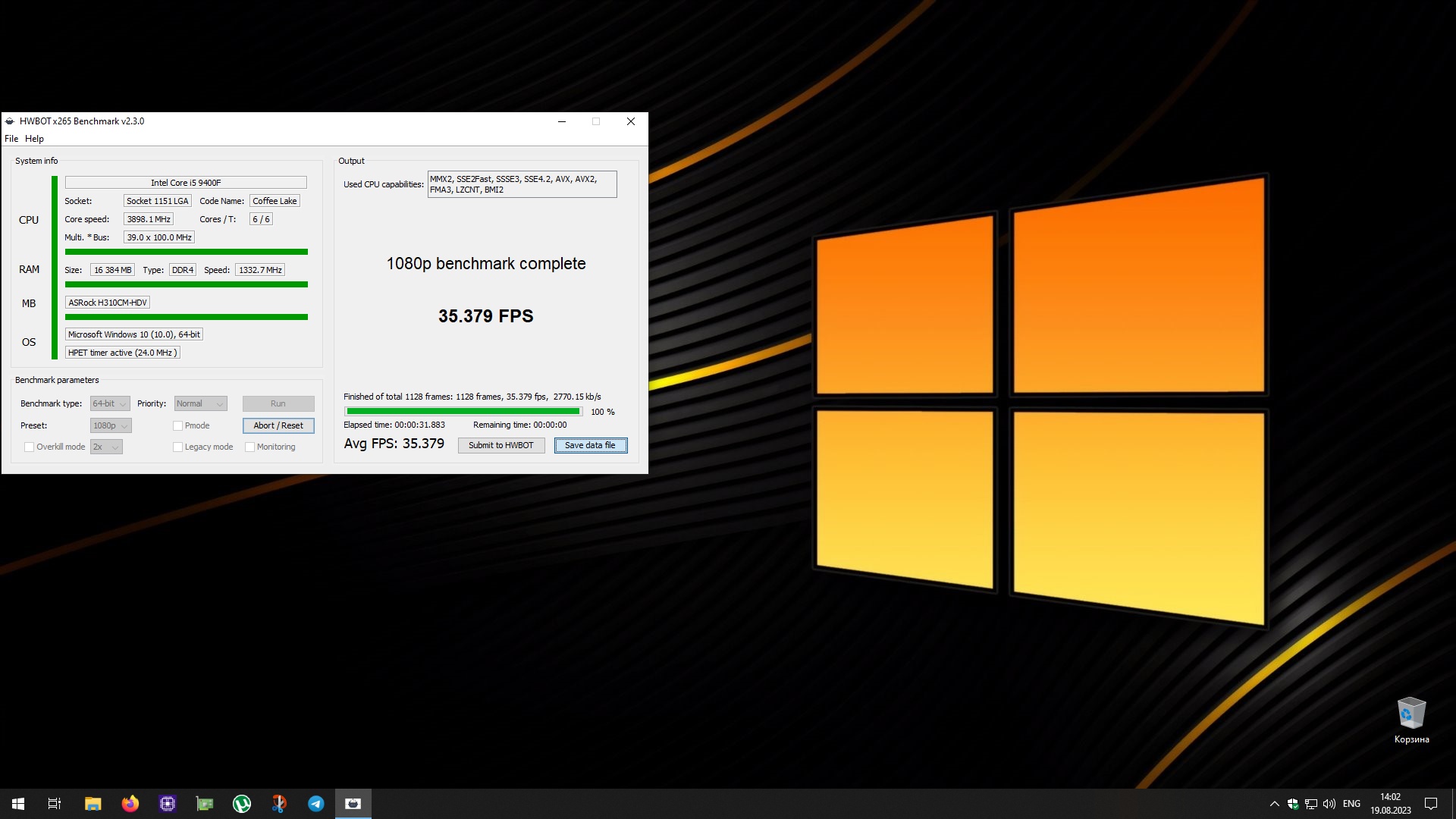Screen dimensions: 1456x819
Task: Click the ASRock H310CM-HDV motherboard field
Action: [108, 303]
